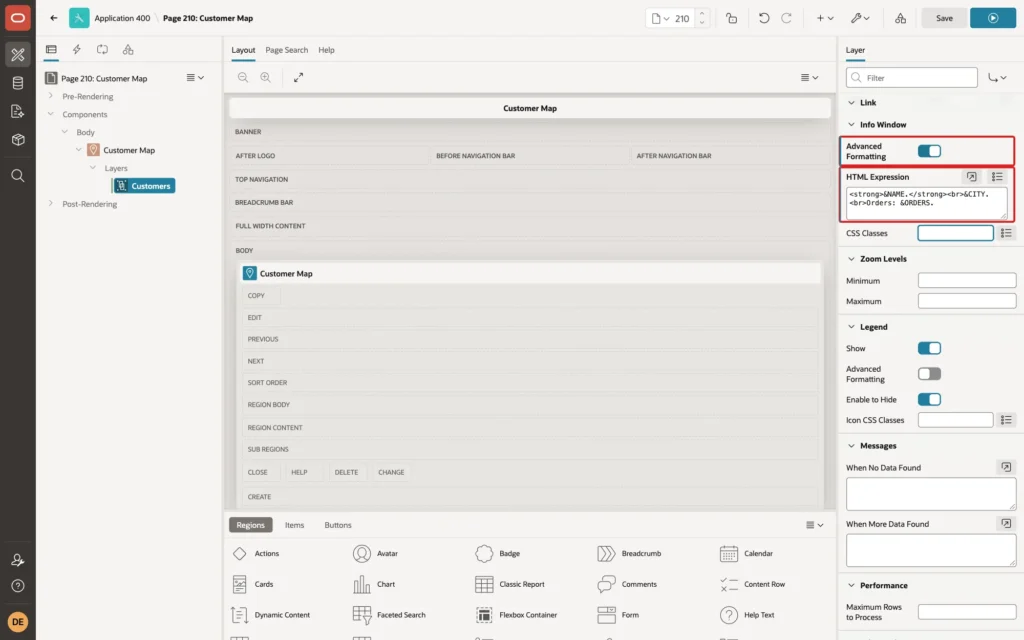Image resolution: width=1024 pixels, height=640 pixels.
Task: Collapse the Body tree node
Action: coord(65,132)
